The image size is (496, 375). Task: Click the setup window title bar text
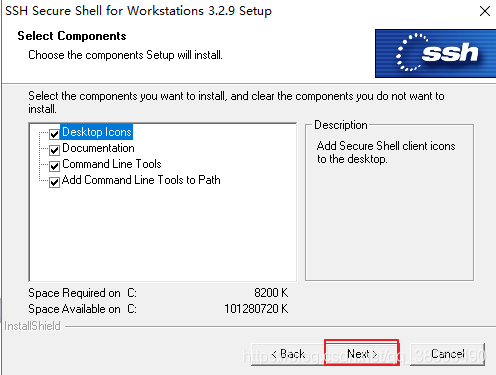coord(138,11)
